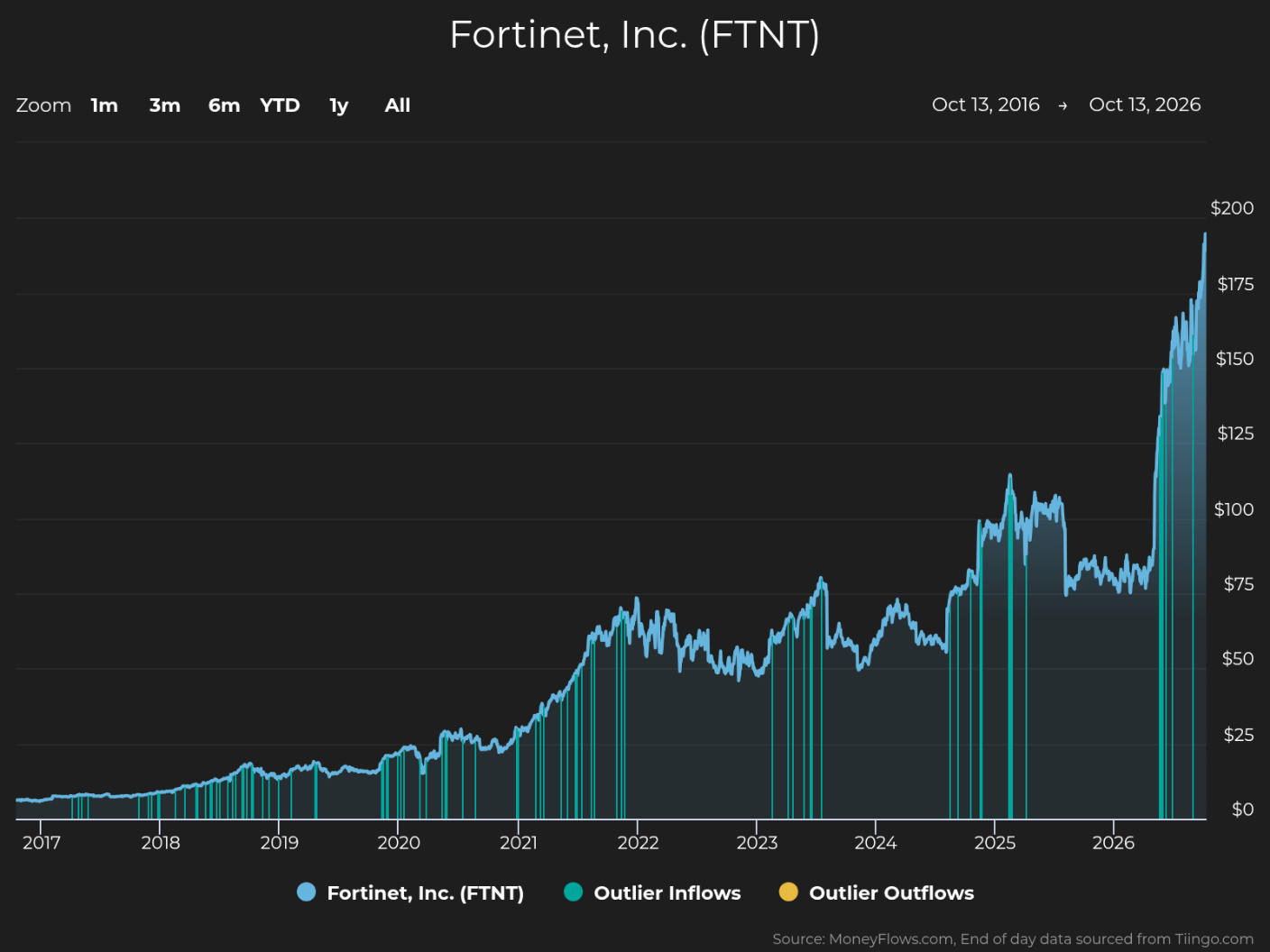
Task: Toggle the Outlier Outflows legend series
Action: coord(877,892)
